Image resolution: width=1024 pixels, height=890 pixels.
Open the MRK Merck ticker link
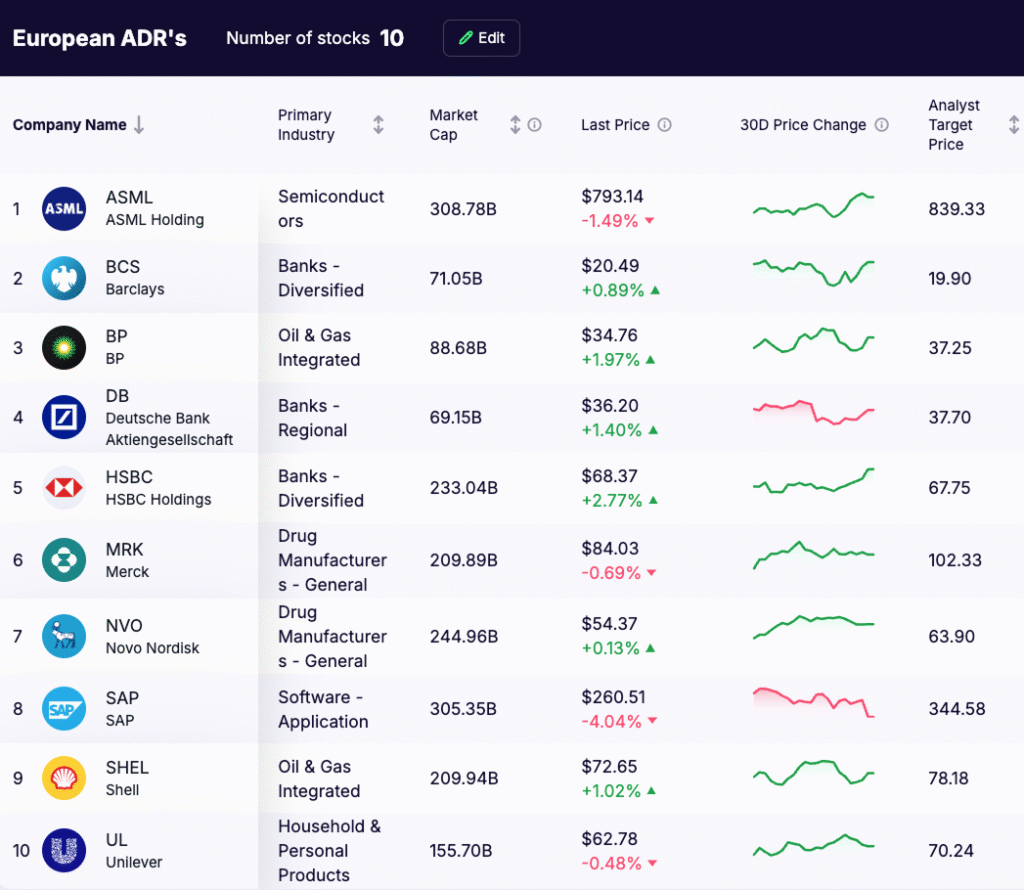point(125,549)
